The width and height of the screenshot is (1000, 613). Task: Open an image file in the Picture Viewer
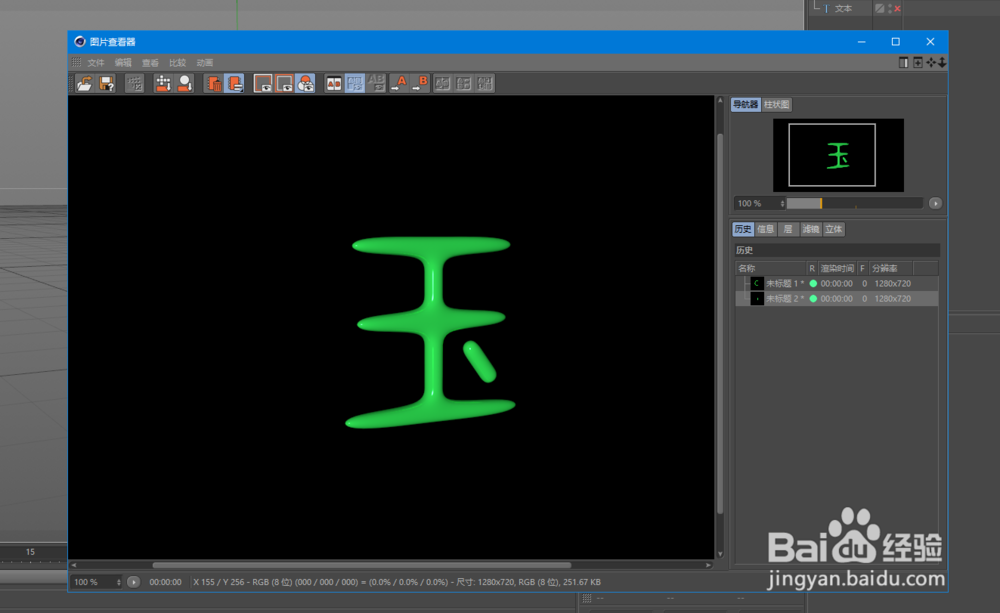[x=84, y=82]
